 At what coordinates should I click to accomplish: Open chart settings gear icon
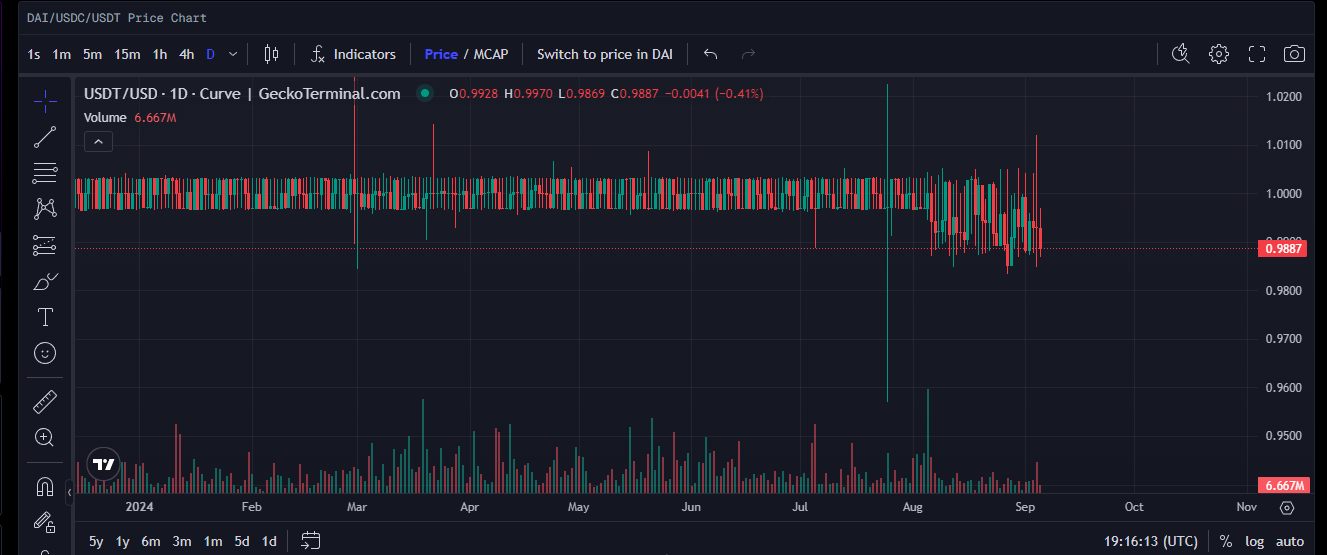click(1218, 54)
